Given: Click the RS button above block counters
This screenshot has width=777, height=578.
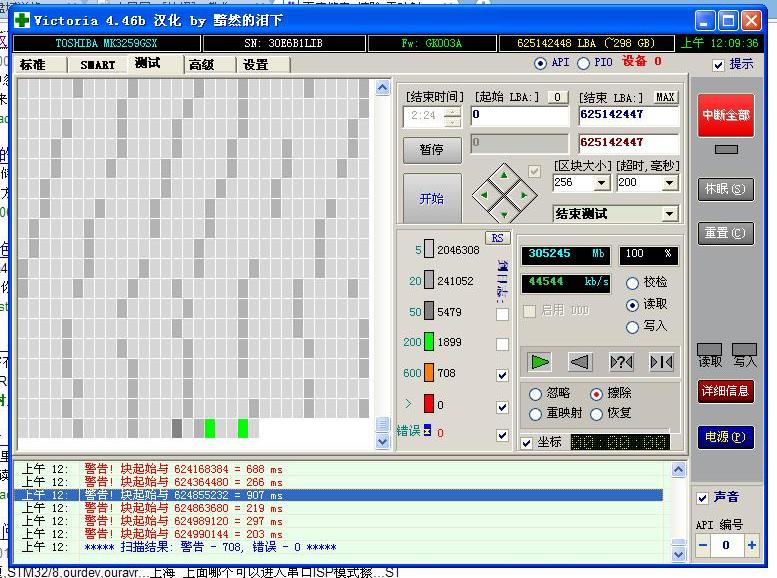Looking at the screenshot, I should [497, 237].
